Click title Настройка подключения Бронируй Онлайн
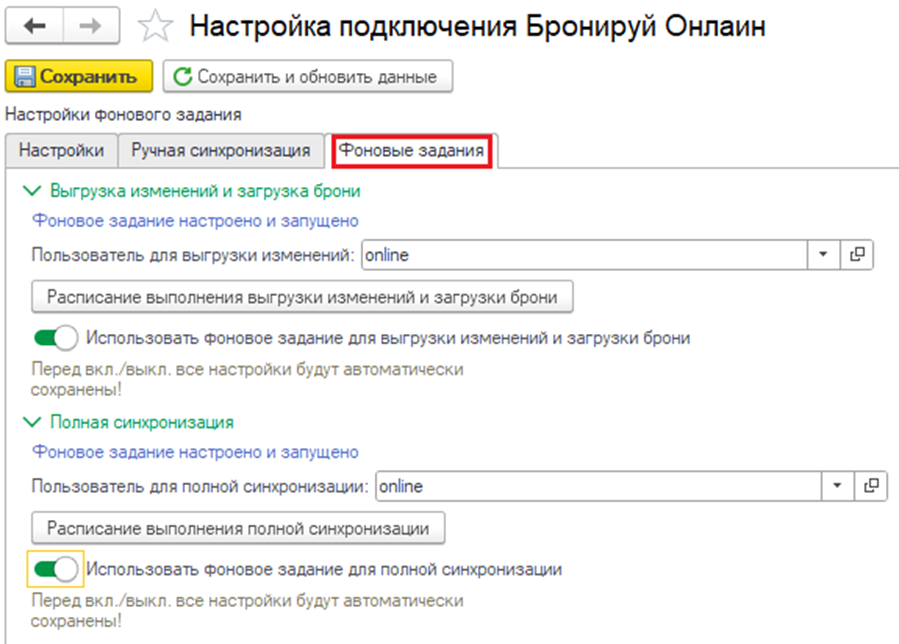 pos(477,26)
